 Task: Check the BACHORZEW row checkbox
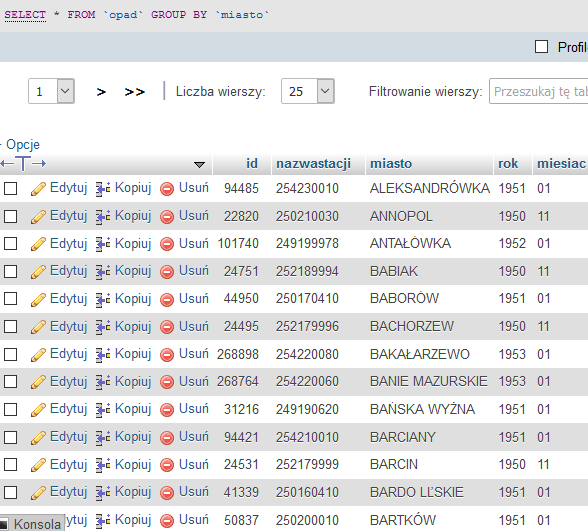tap(10, 326)
